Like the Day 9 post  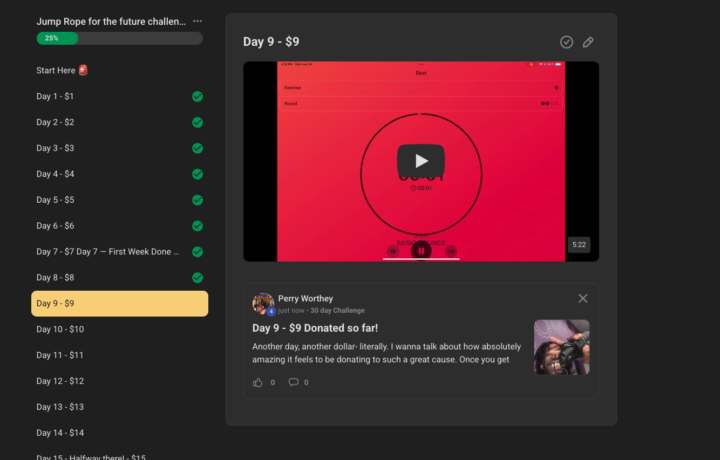[258, 382]
